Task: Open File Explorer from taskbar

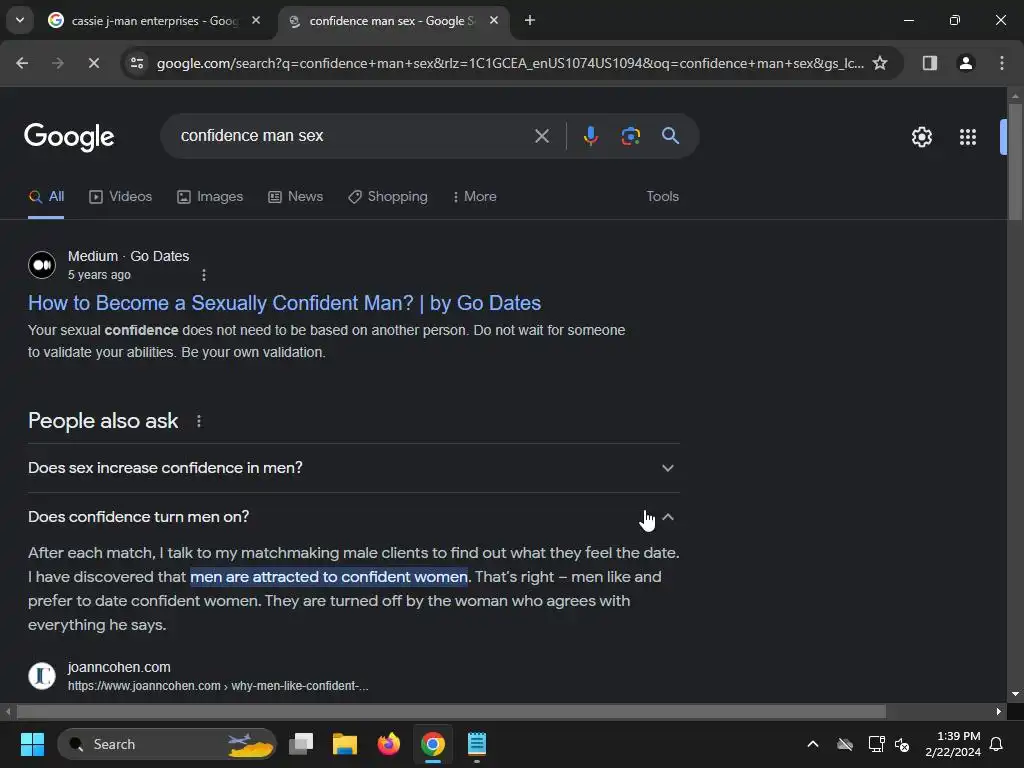Action: (345, 744)
